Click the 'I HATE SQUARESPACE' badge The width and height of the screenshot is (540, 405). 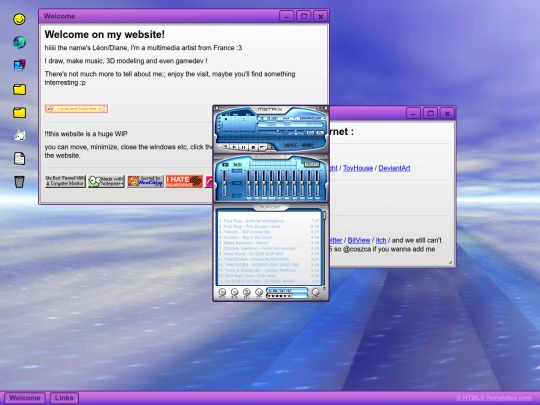[x=184, y=181]
